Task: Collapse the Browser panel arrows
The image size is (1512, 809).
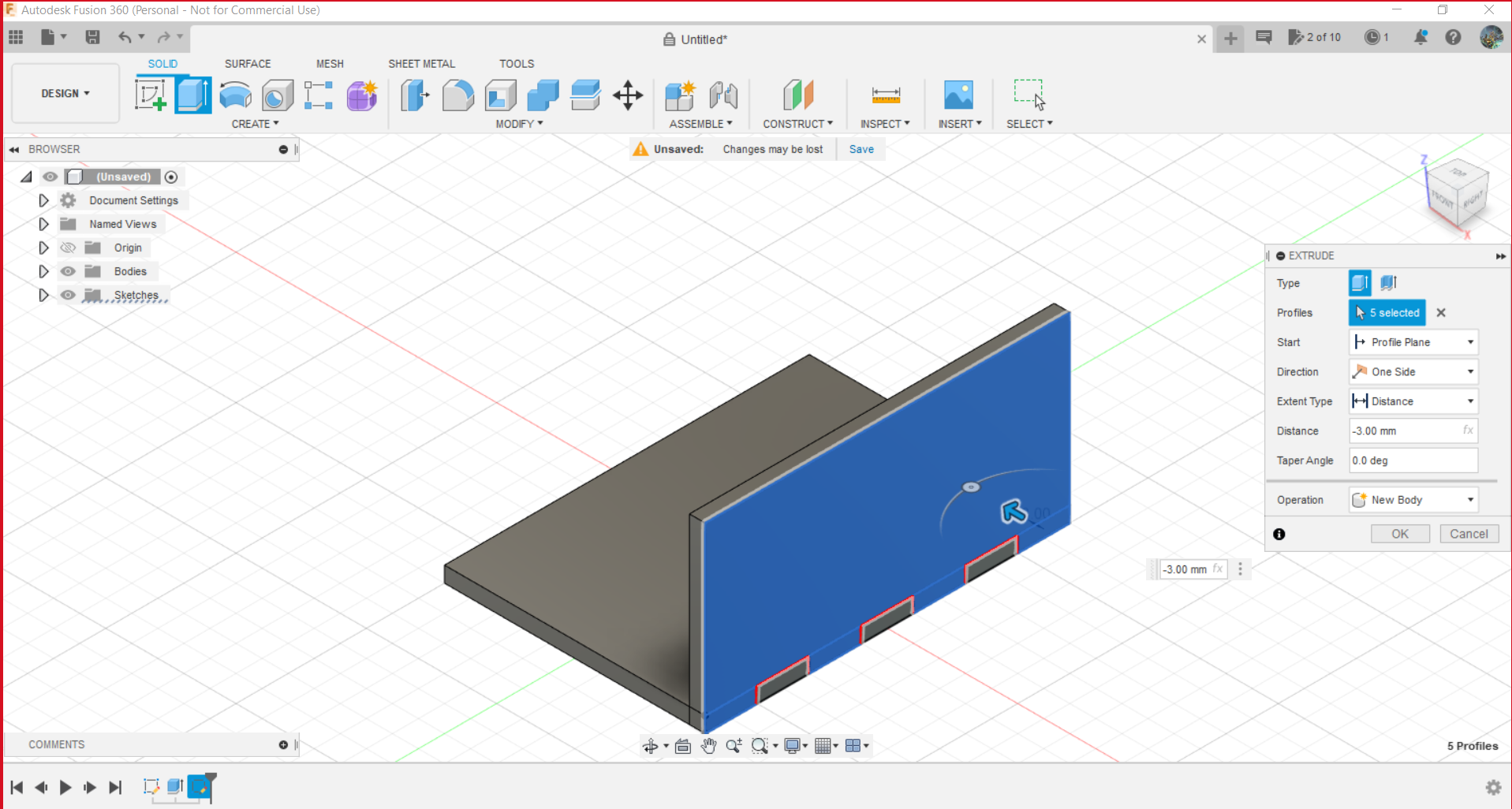Action: click(14, 149)
